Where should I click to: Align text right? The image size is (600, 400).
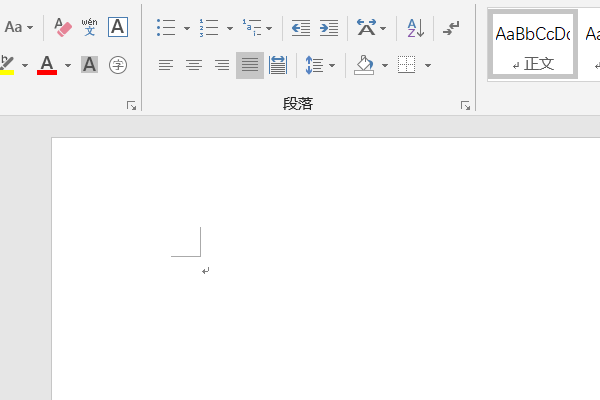222,65
